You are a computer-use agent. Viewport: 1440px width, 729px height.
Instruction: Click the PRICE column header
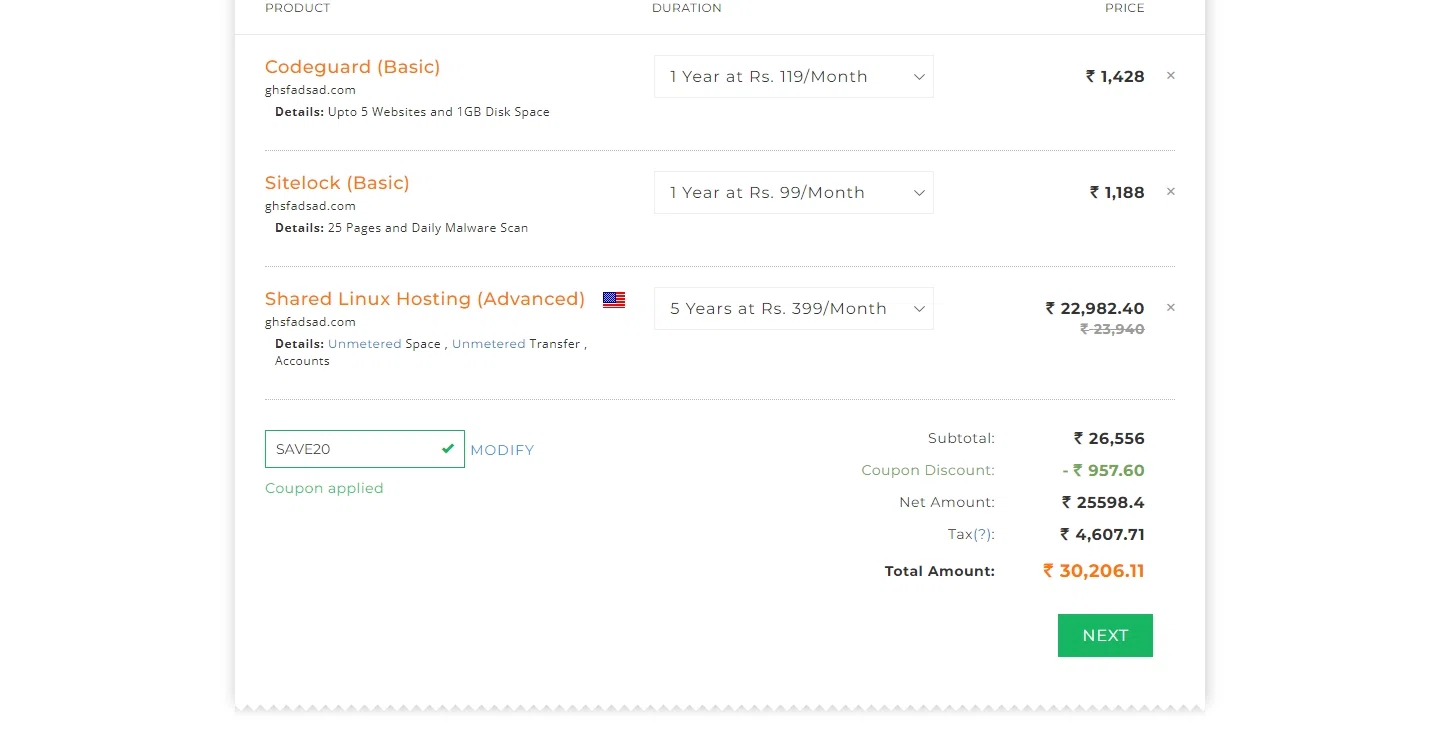click(x=1125, y=8)
